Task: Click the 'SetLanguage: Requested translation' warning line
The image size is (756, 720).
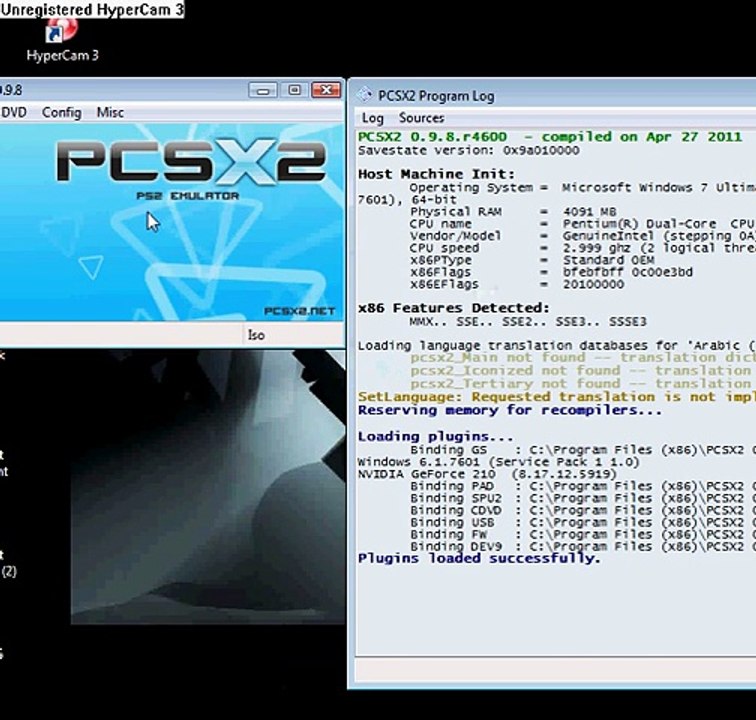Action: coord(556,397)
